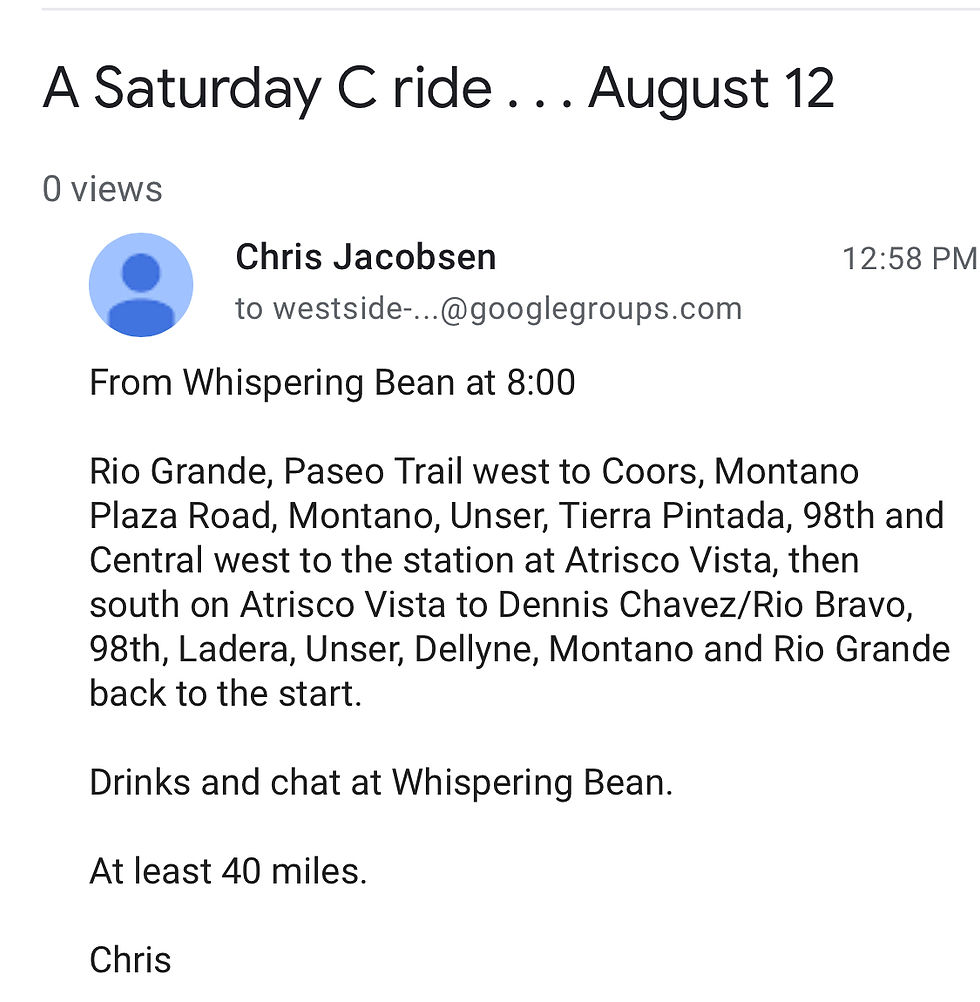Click the At least 40 miles line
Screen dimensions: 980x1002
(x=228, y=871)
